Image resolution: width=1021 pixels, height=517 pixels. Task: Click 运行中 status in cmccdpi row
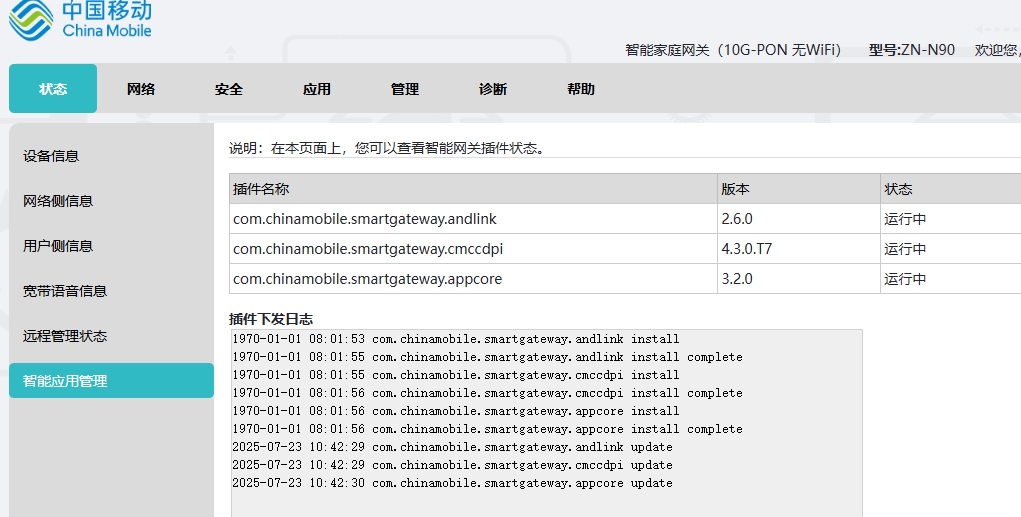click(905, 249)
